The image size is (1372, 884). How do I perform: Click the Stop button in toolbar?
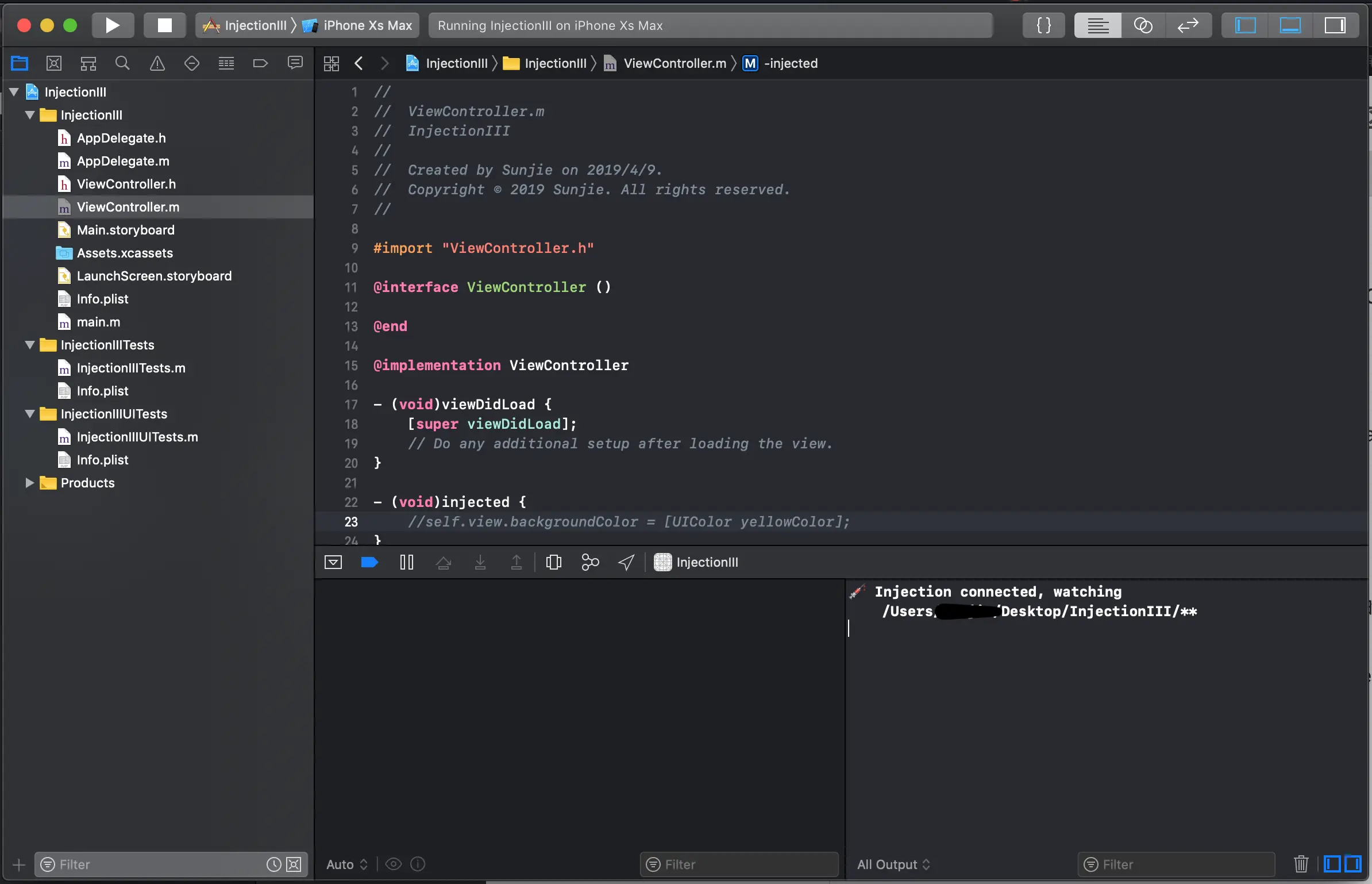click(165, 25)
